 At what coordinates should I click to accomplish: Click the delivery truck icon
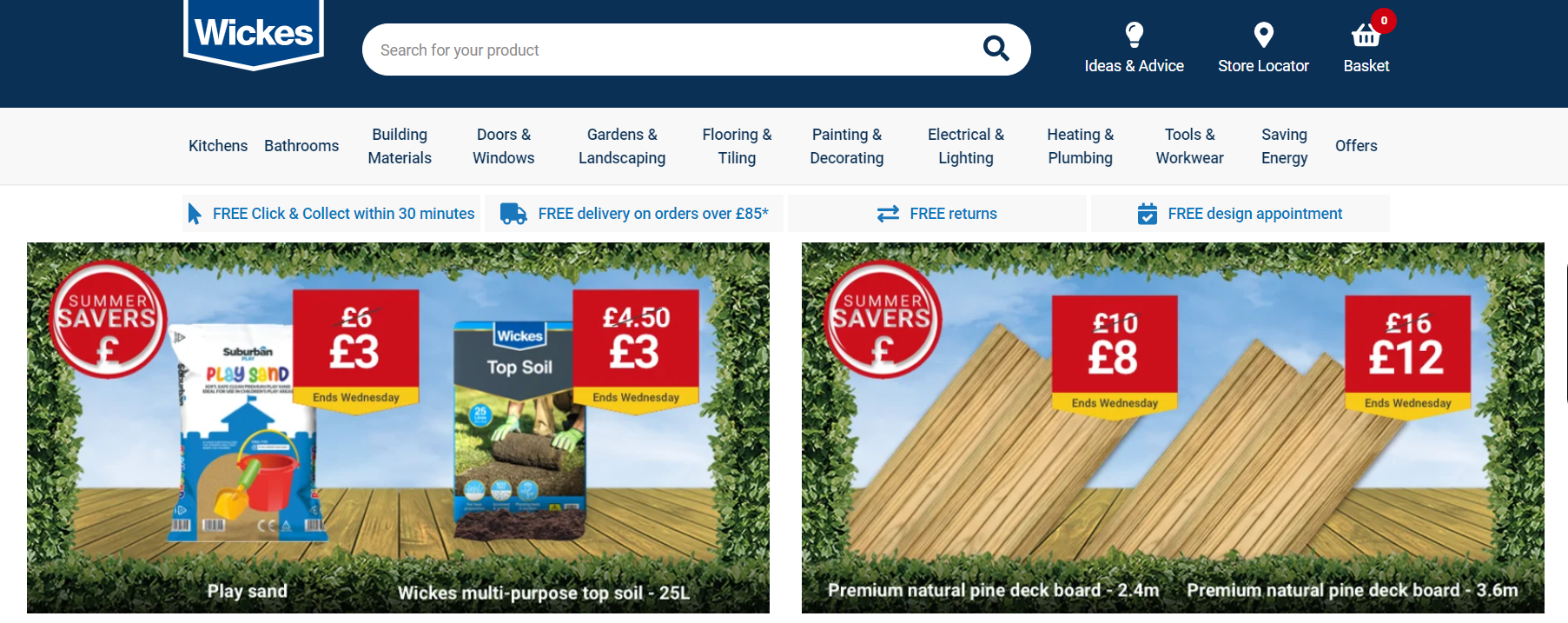(x=513, y=214)
